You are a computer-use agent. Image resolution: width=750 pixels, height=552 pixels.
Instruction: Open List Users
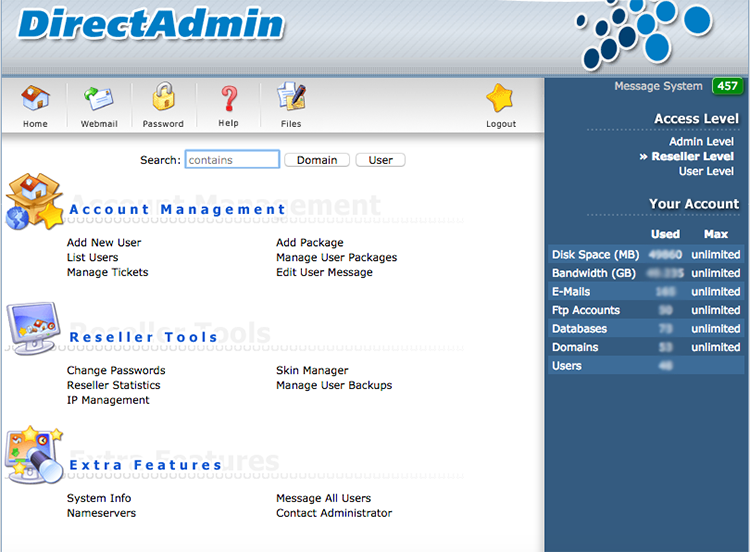92,257
